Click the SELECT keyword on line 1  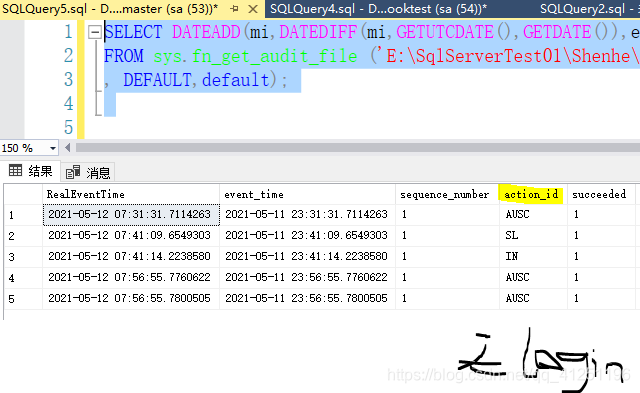click(x=133, y=32)
